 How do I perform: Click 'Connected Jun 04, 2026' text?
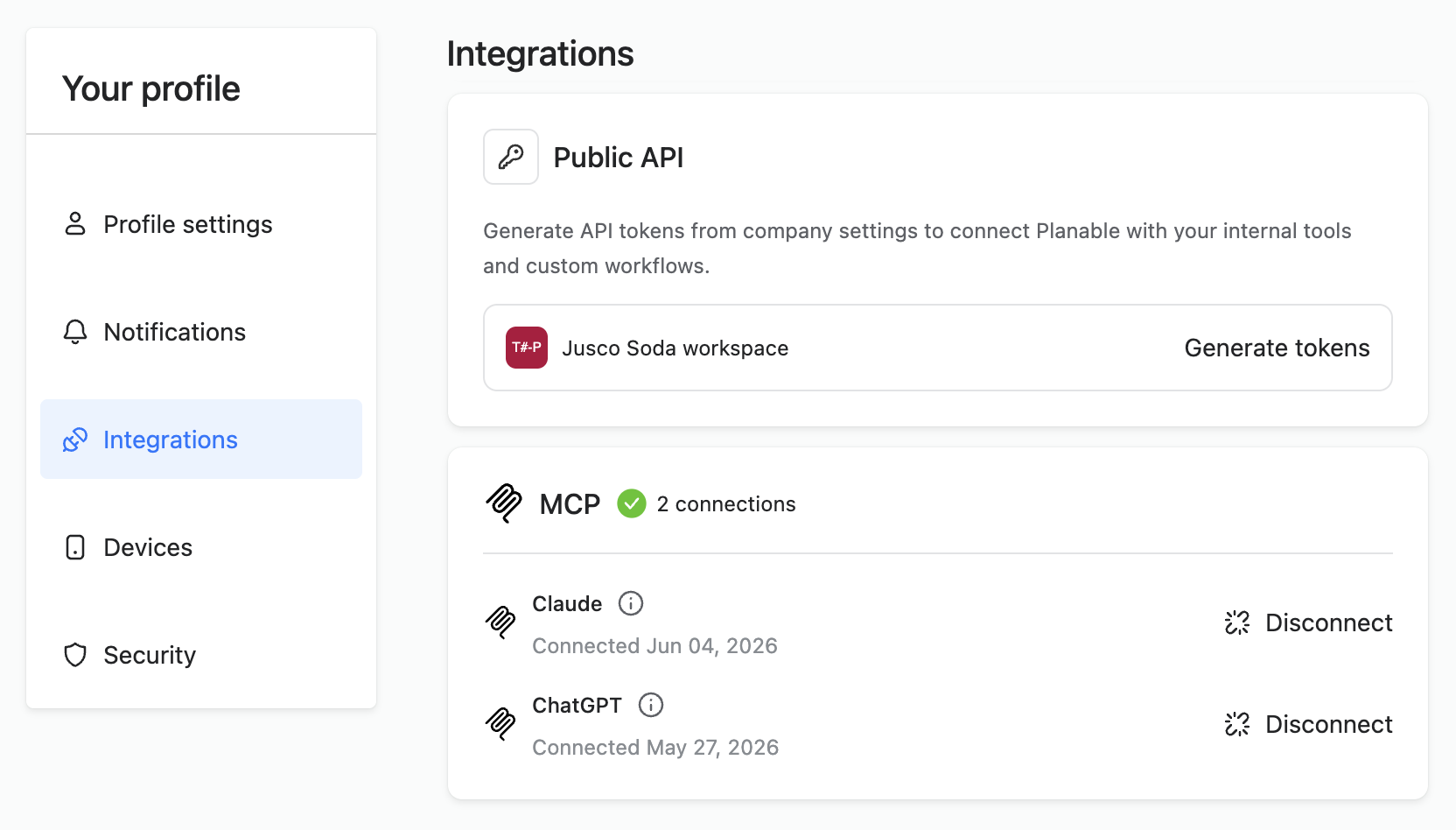pos(654,645)
